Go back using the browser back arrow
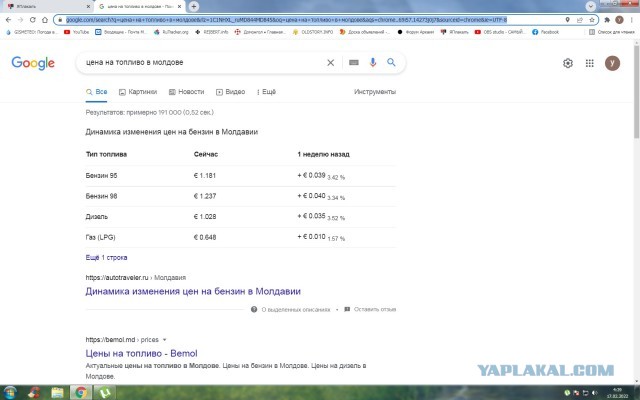640x400 pixels. [9, 20]
